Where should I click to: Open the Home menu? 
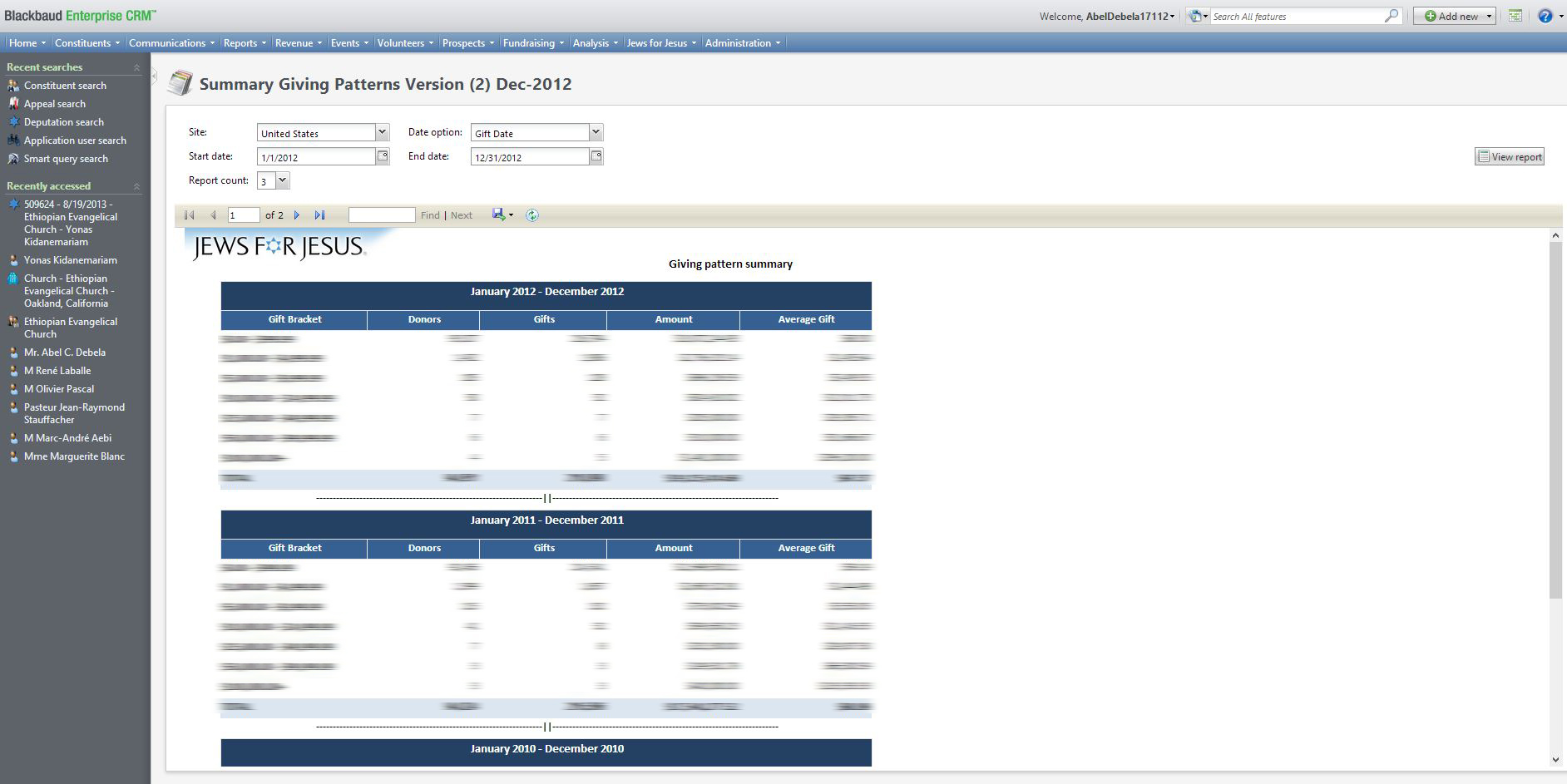pyautogui.click(x=27, y=43)
